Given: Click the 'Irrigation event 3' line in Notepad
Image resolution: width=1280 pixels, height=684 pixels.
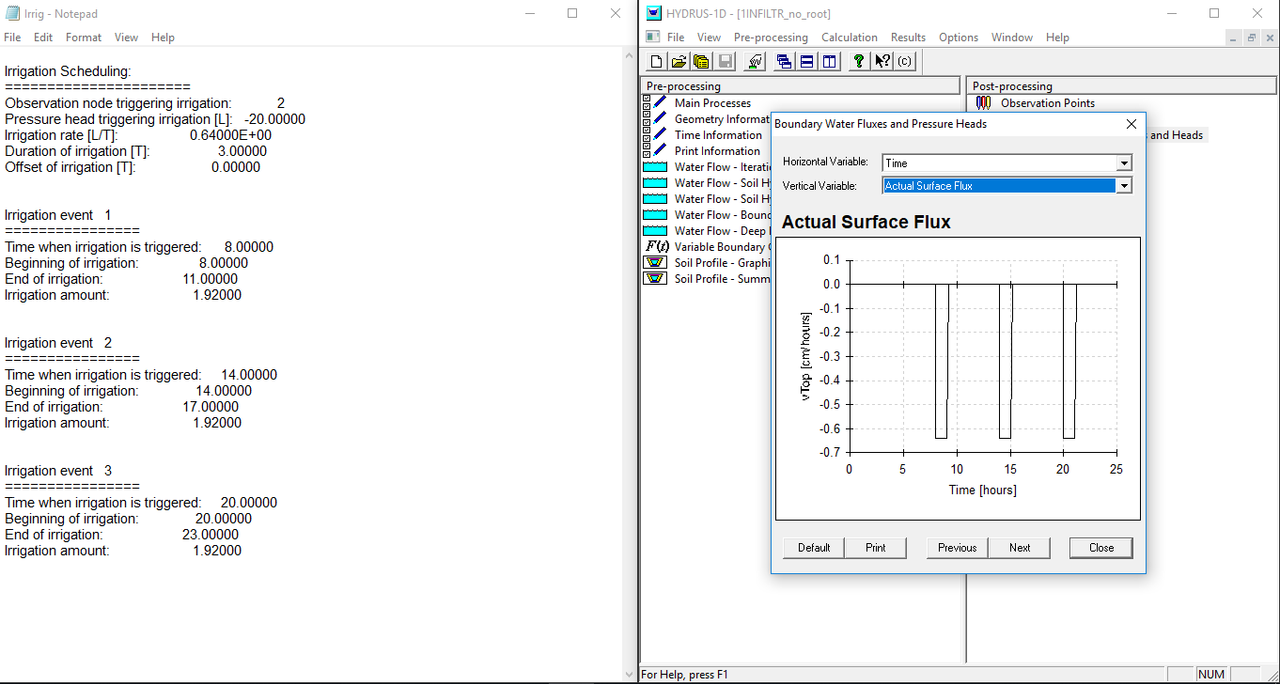Looking at the screenshot, I should 58,471.
